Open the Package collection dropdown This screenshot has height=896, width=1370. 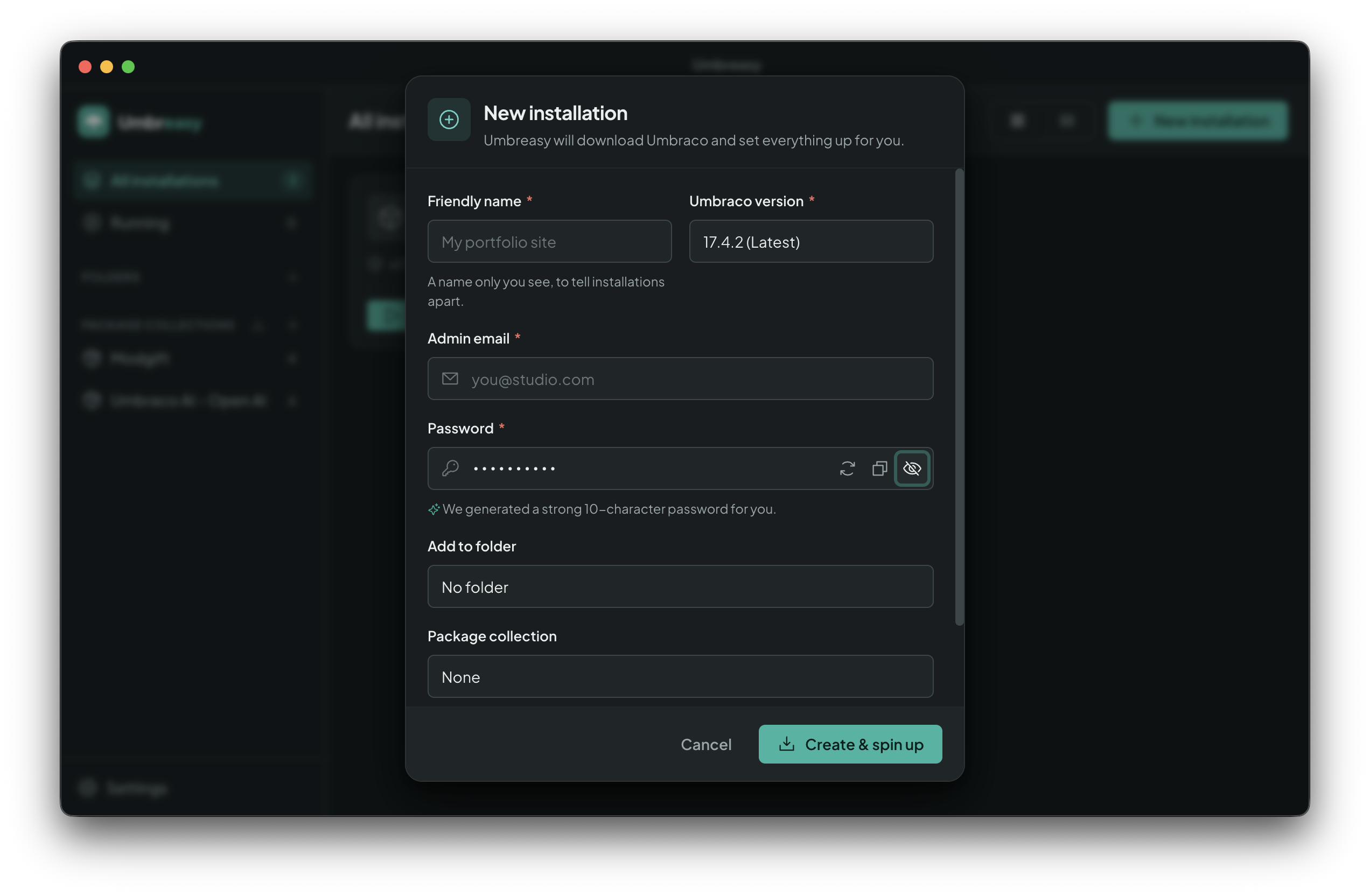click(680, 676)
